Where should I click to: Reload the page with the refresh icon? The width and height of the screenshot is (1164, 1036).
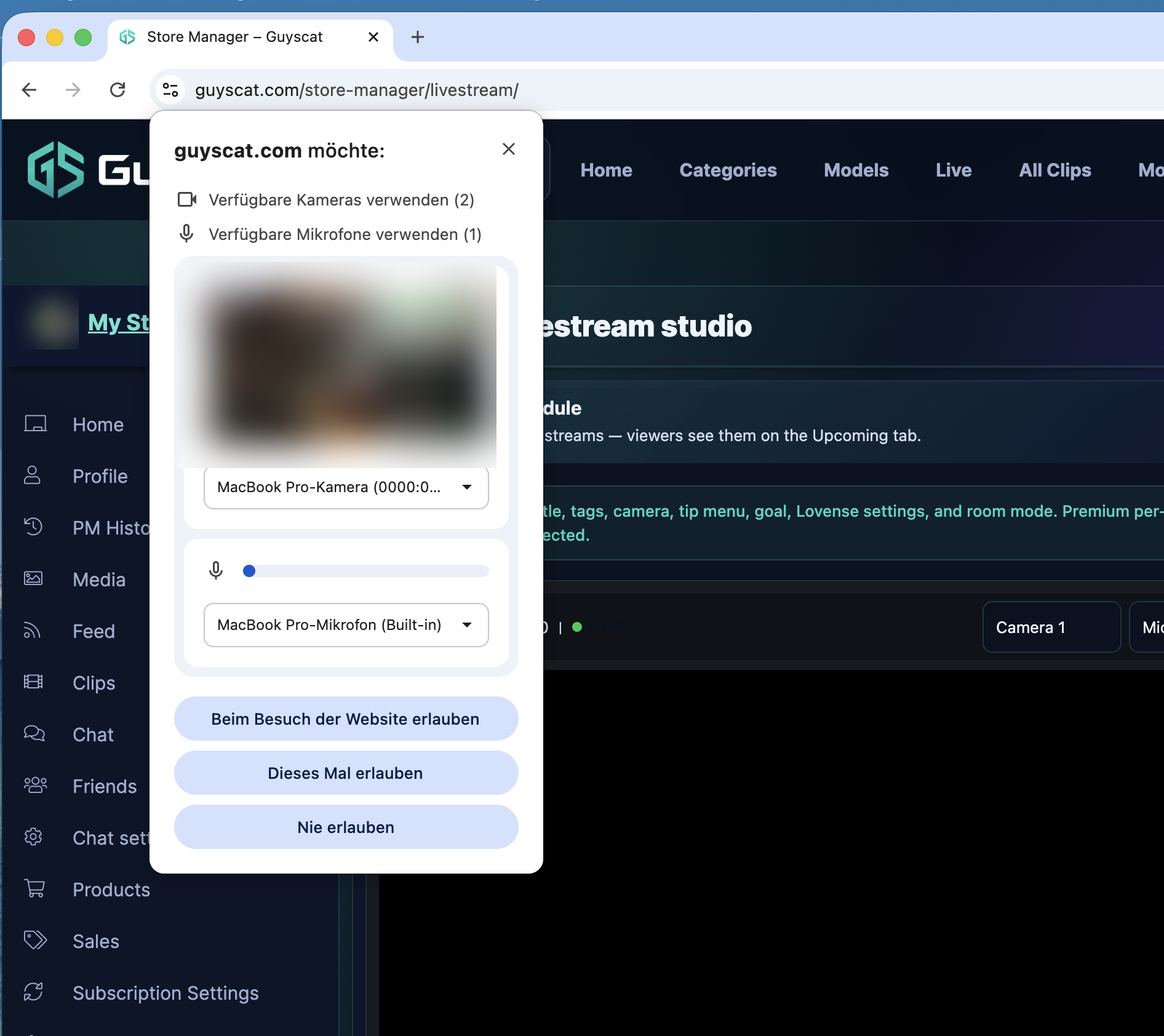pyautogui.click(x=118, y=90)
